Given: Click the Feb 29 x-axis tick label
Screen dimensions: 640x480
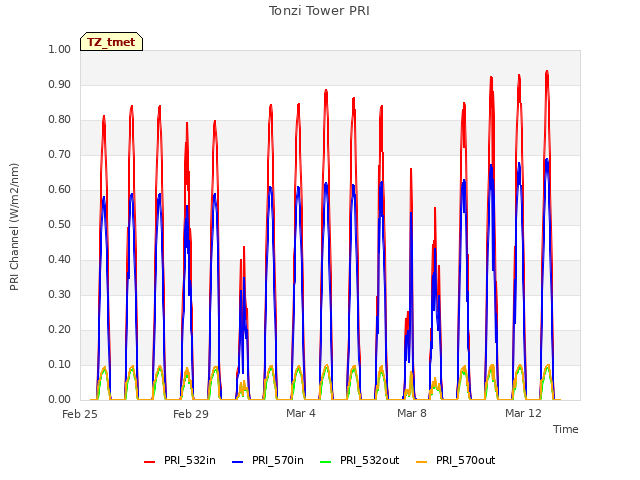Looking at the screenshot, I should point(191,414).
